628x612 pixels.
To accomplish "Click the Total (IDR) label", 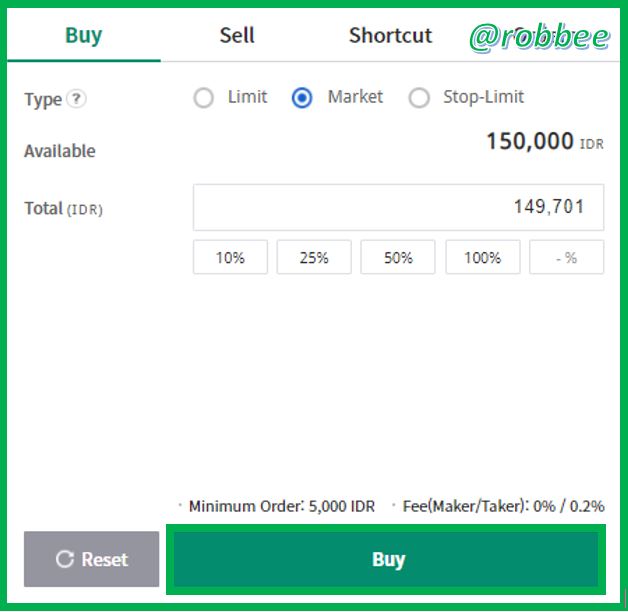I will coord(63,209).
